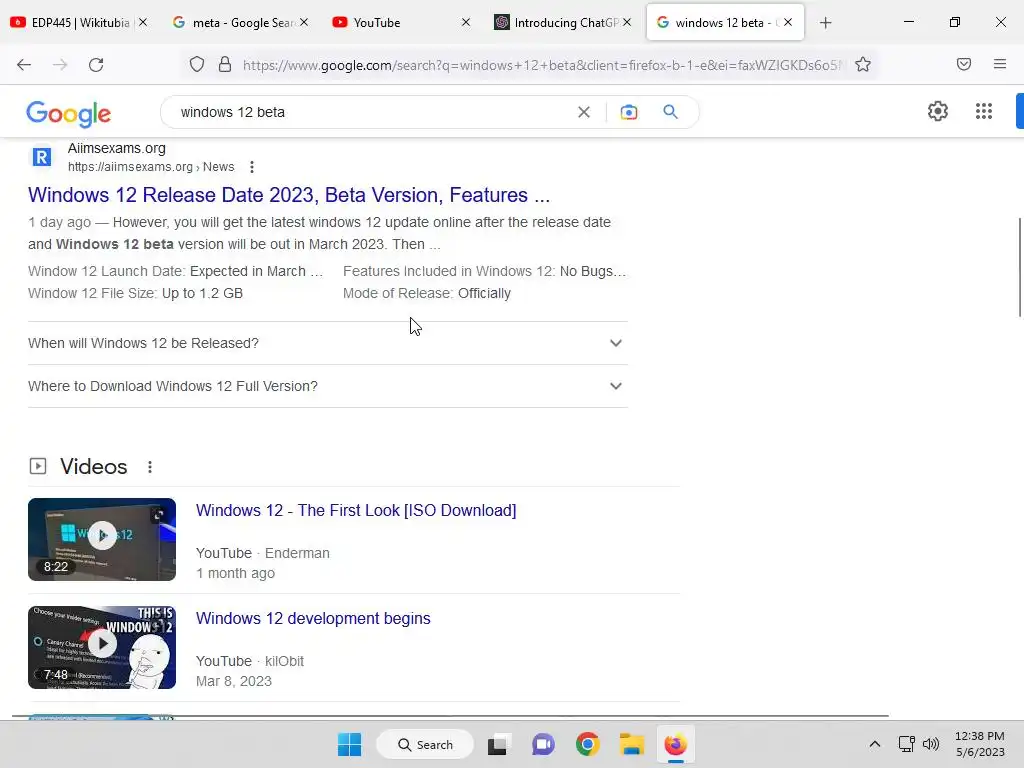Close the windows 12 beta tab
This screenshot has height=768, width=1024.
[x=788, y=22]
